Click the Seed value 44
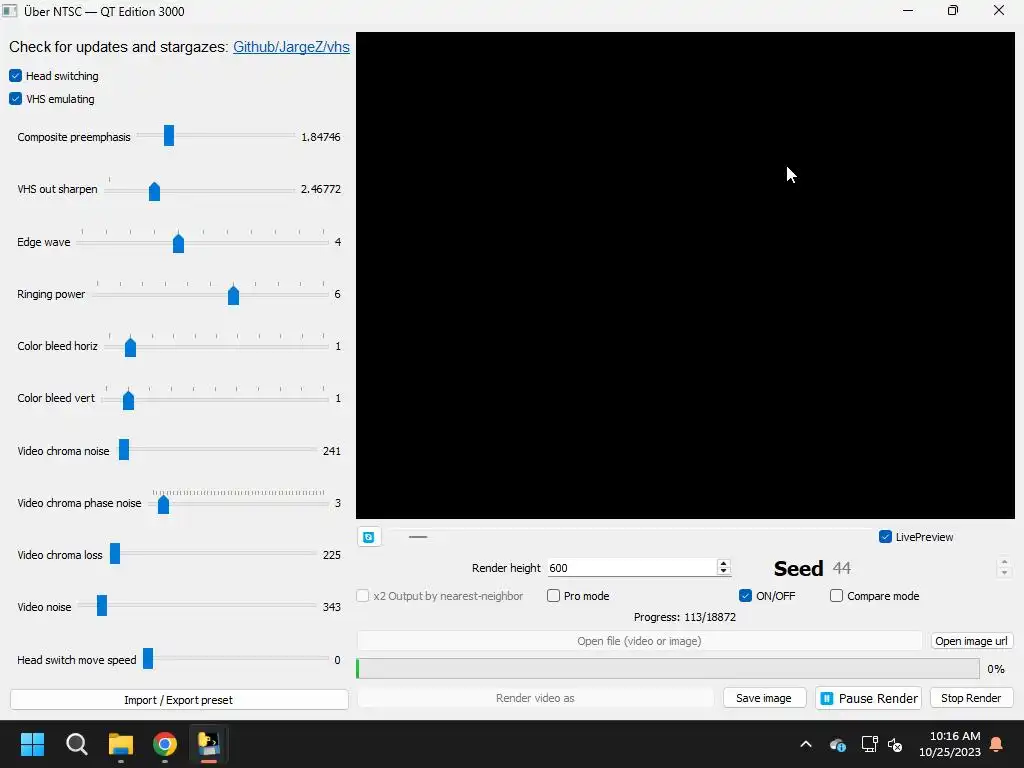 click(841, 568)
